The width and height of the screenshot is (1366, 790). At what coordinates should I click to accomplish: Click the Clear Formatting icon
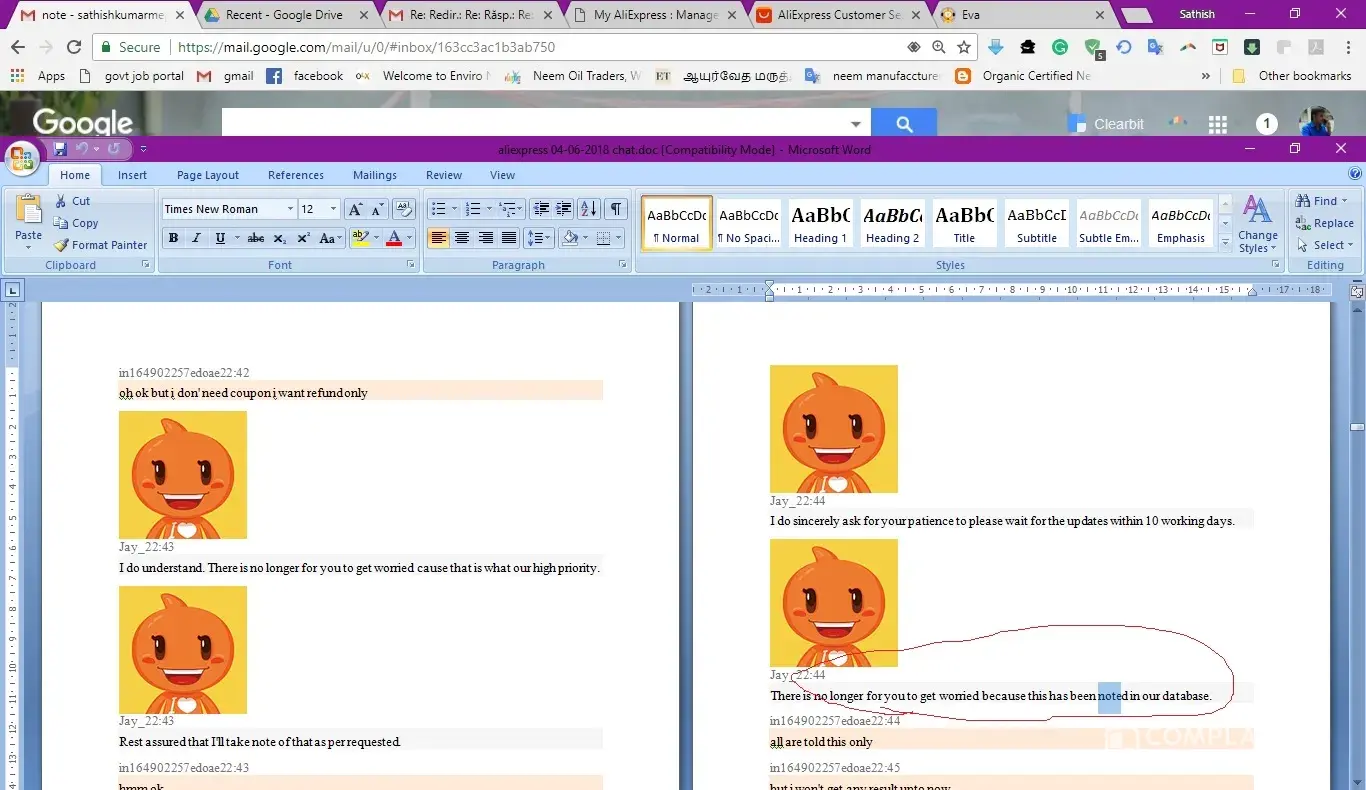point(404,209)
